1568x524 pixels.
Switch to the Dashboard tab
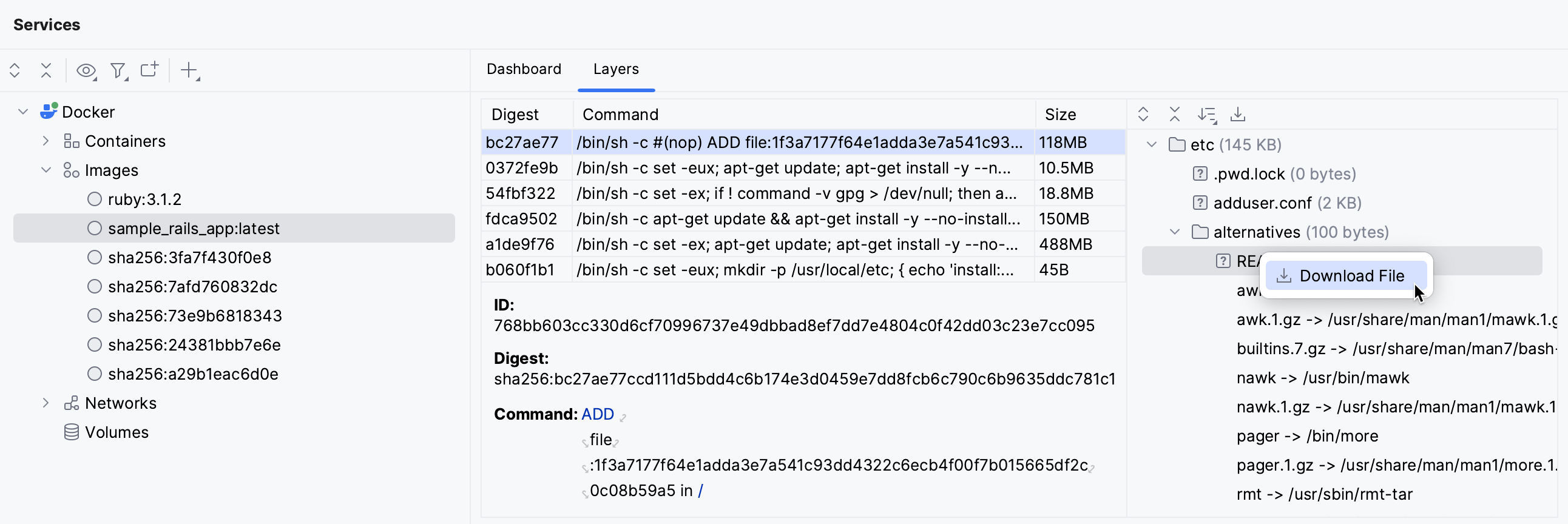524,69
